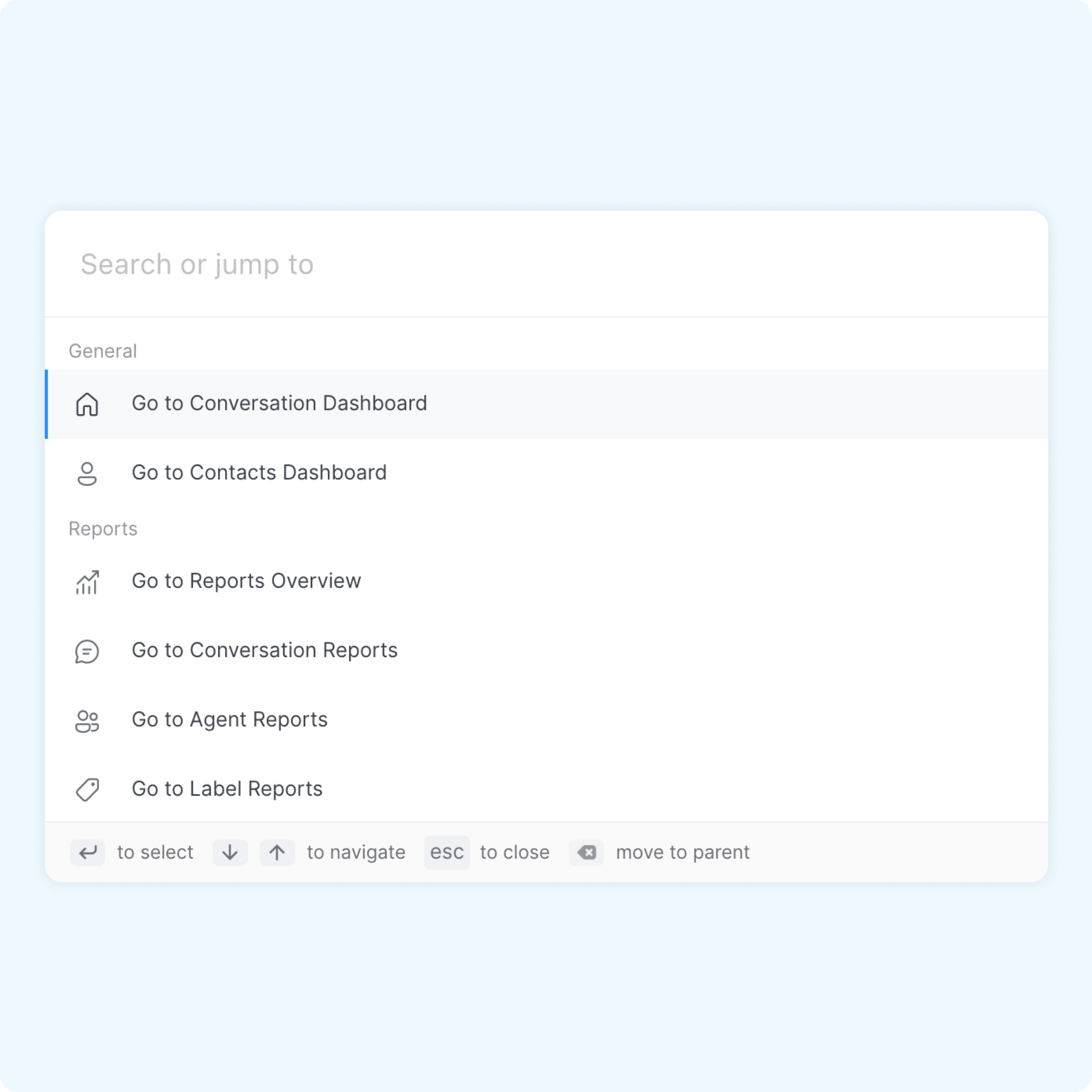Click the people icon for Agent Reports

87,720
